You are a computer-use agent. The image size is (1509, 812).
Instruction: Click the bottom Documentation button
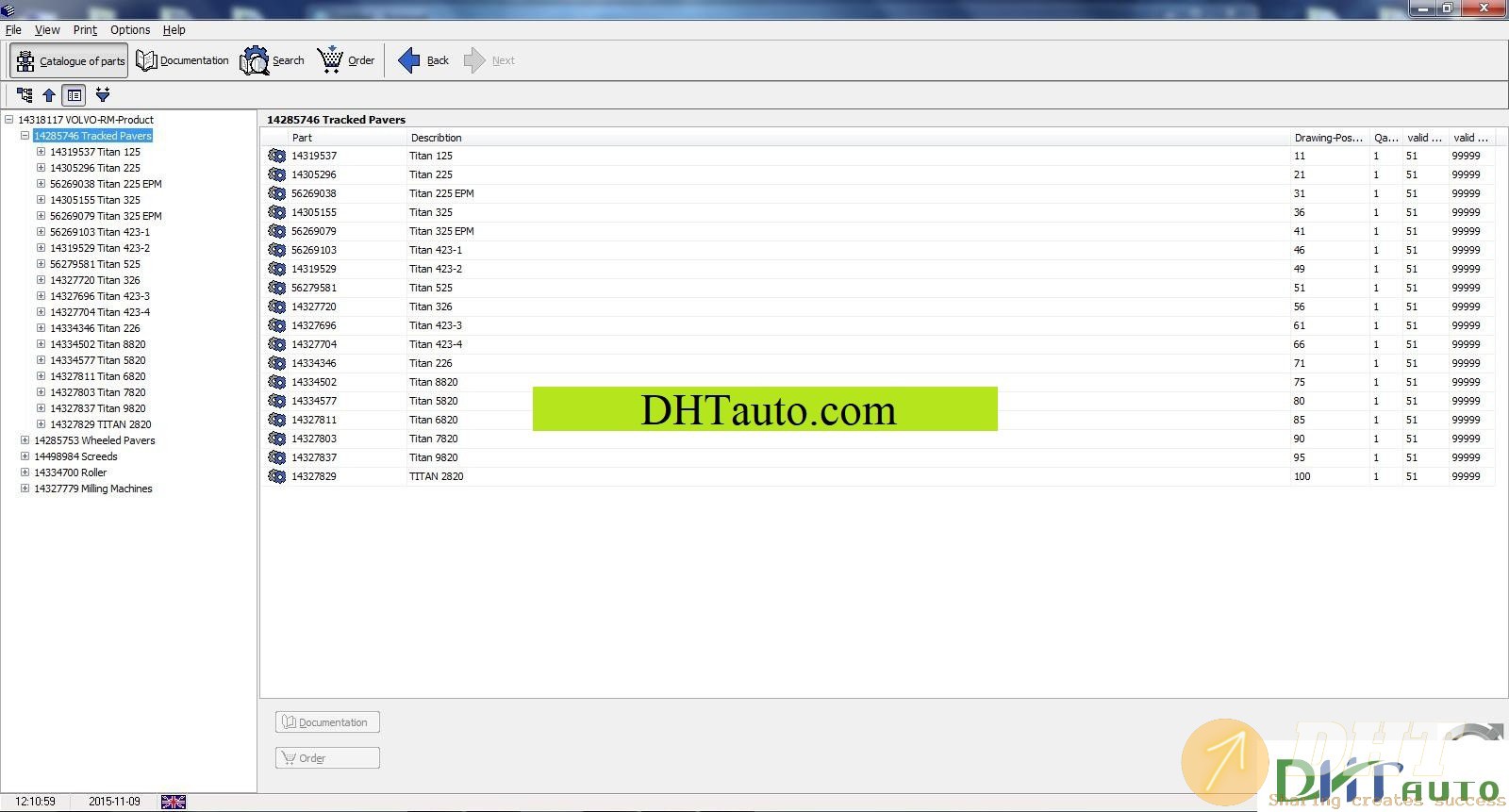coord(327,722)
